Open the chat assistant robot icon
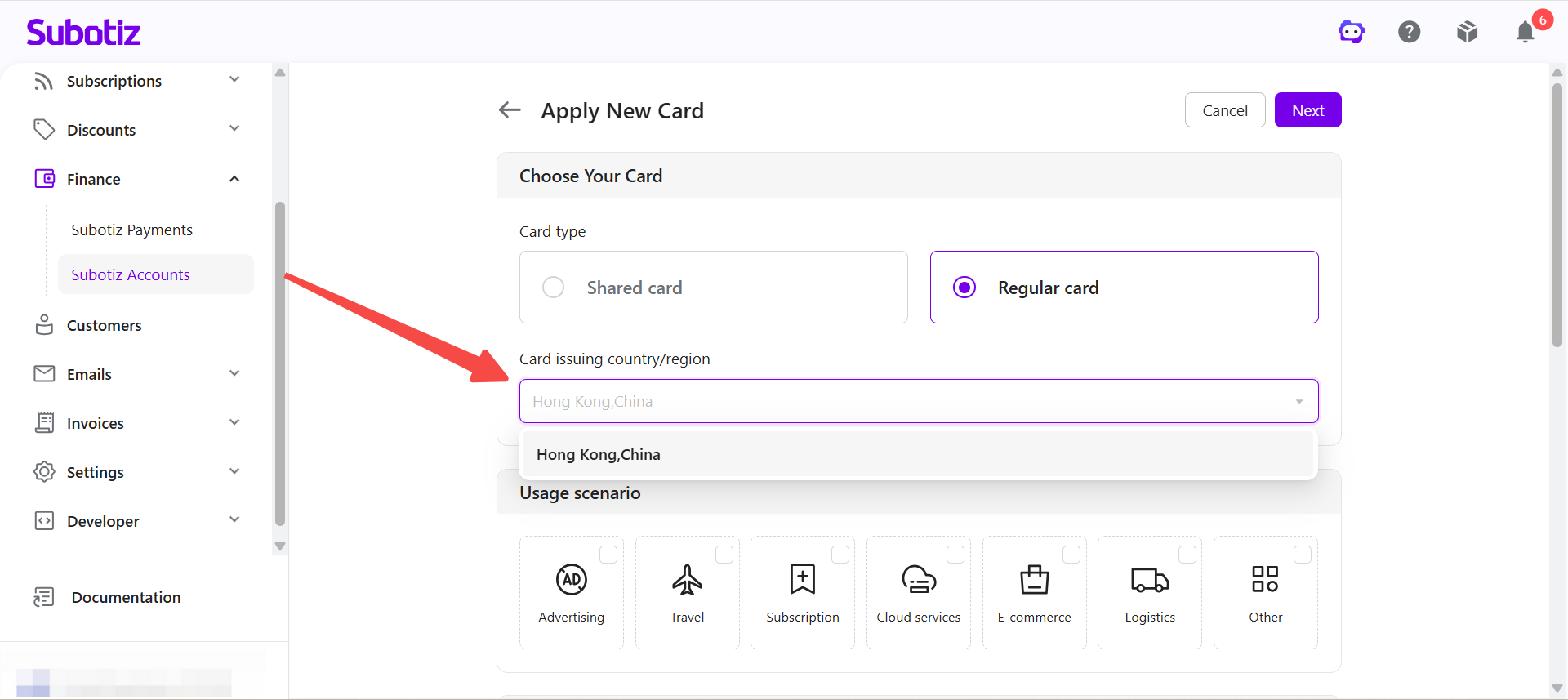The height and width of the screenshot is (700, 1568). point(1352,32)
